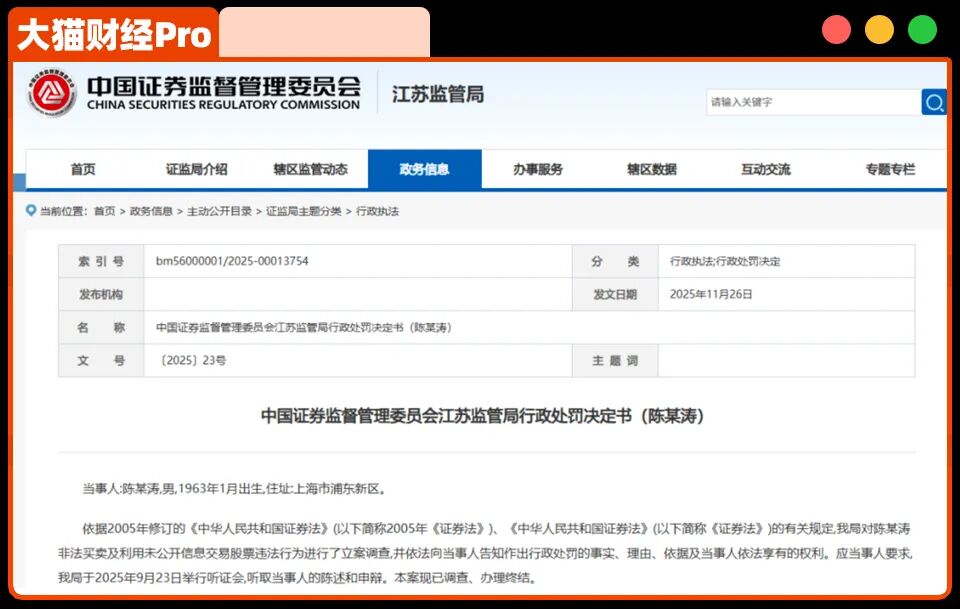Viewport: 960px width, 609px height.
Task: Click the CSRC red emblem logo
Action: point(52,94)
